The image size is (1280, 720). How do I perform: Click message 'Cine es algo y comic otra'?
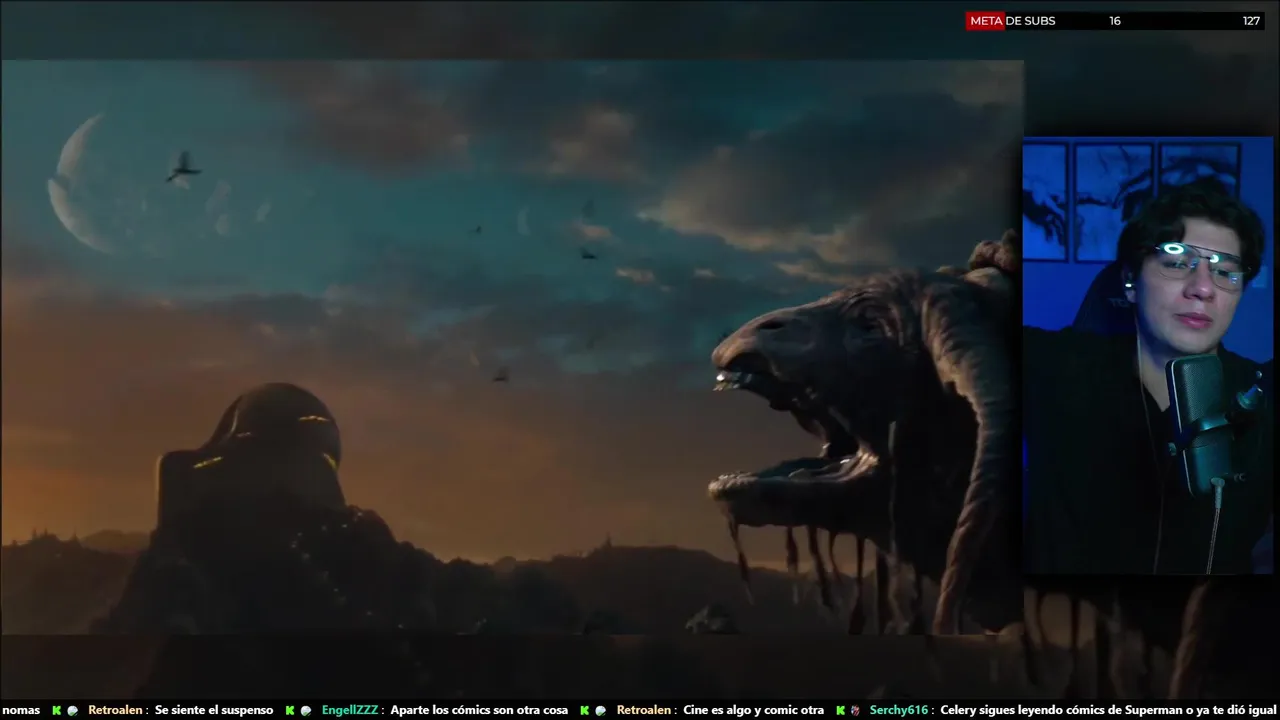pos(754,710)
